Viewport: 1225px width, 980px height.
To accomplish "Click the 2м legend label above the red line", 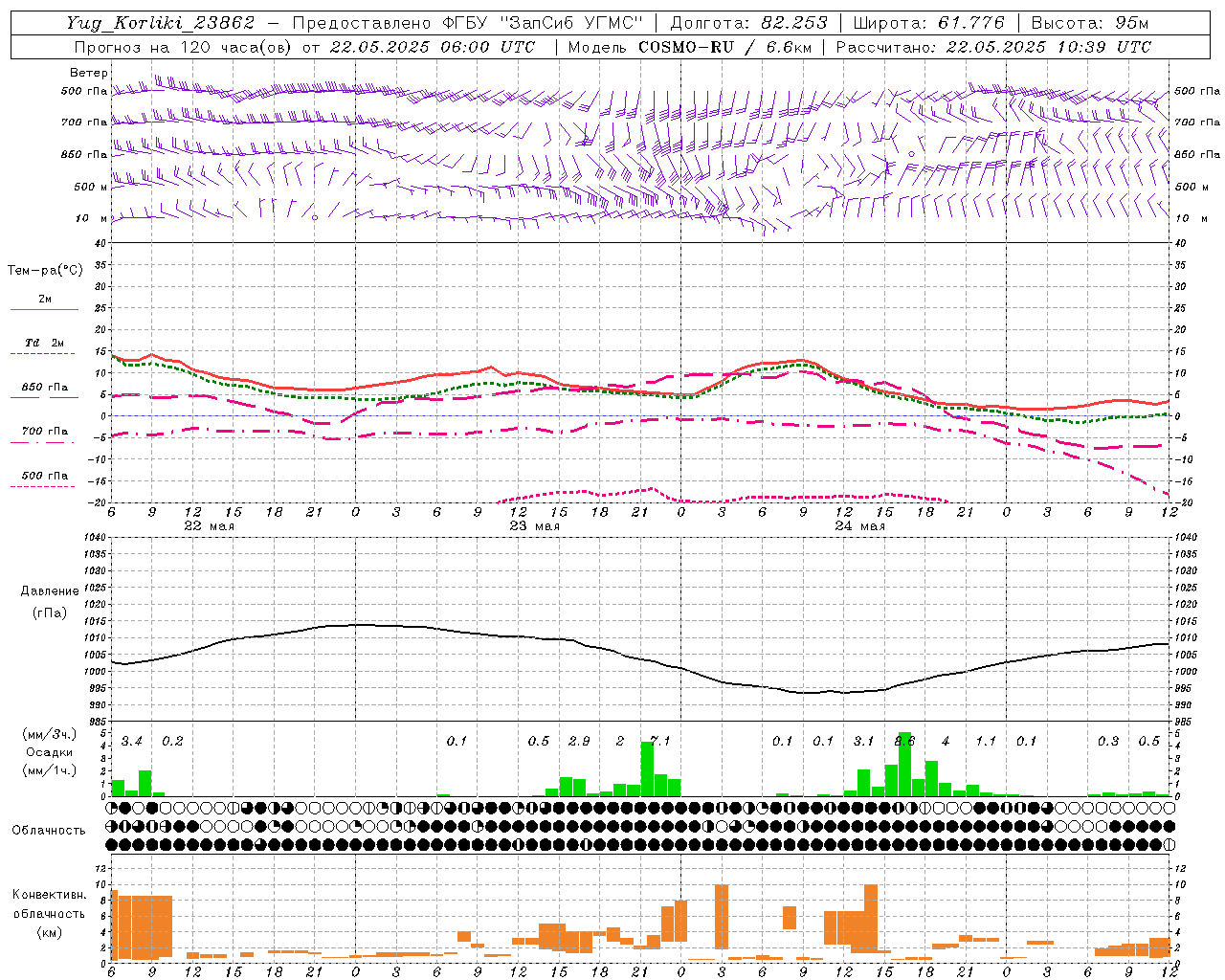I will click(x=45, y=299).
